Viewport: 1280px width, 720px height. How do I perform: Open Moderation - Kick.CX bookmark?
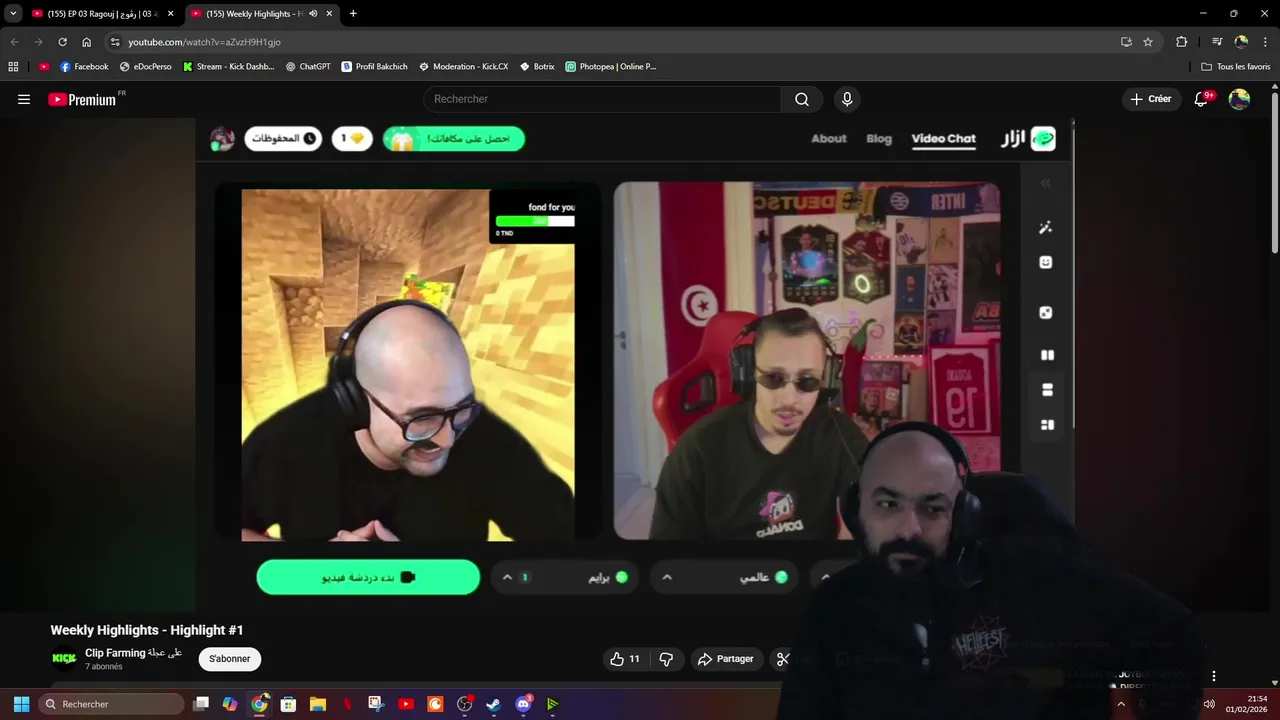click(463, 67)
